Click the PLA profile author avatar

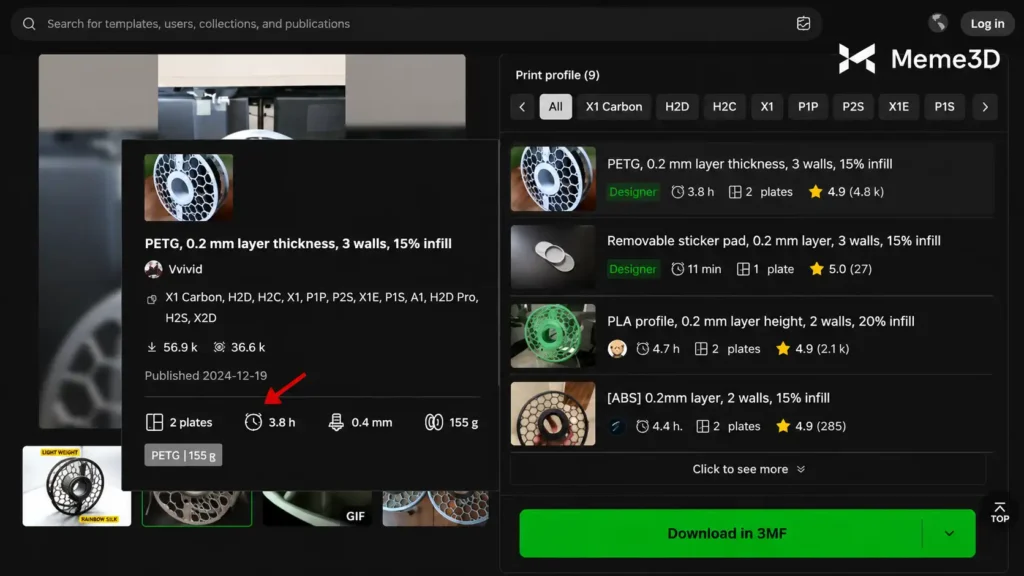(x=617, y=349)
